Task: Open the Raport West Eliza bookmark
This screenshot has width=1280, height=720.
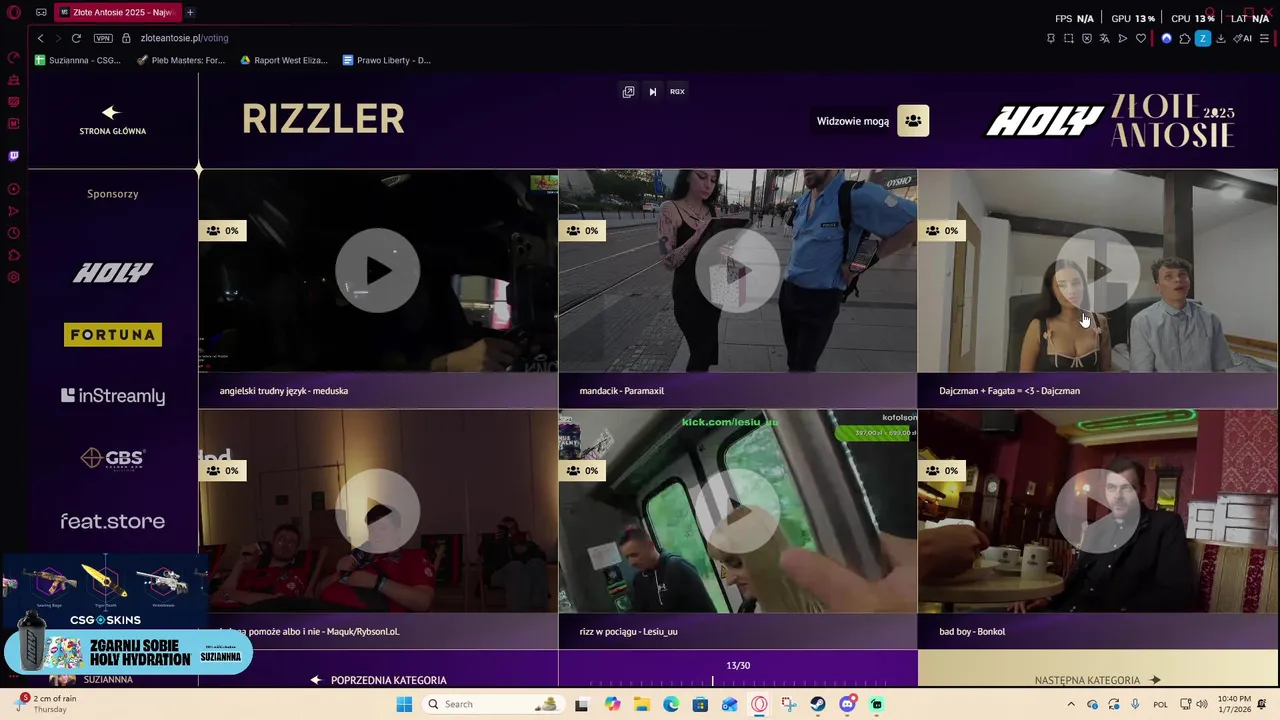Action: point(284,60)
